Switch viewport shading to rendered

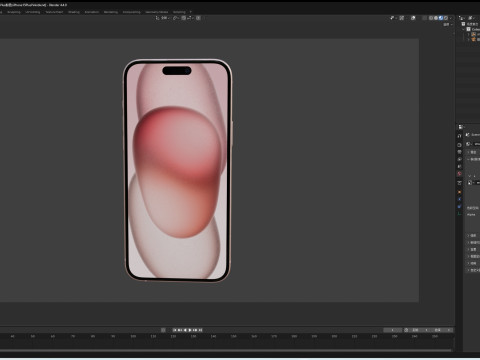pyautogui.click(x=446, y=18)
